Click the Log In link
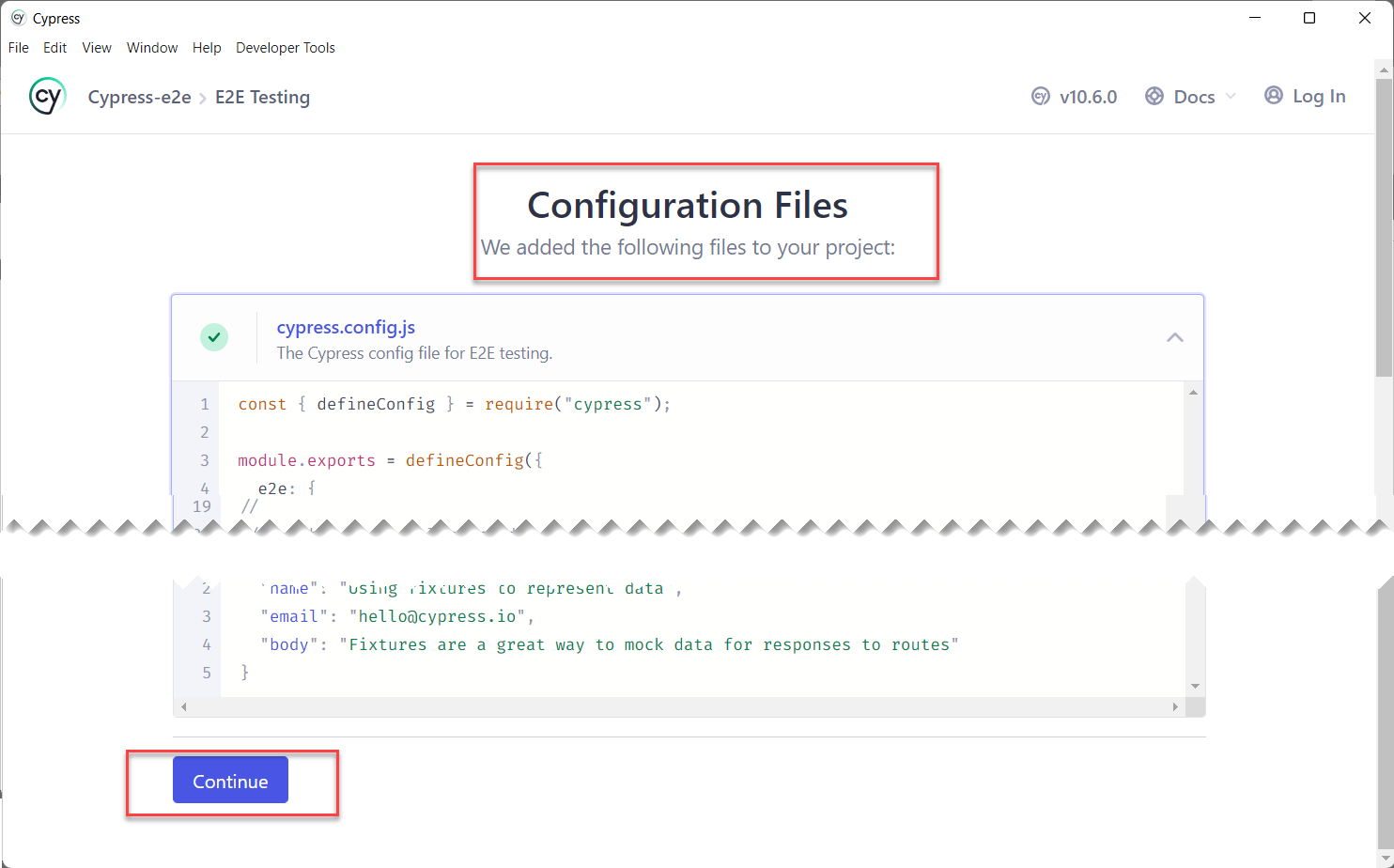Image resolution: width=1394 pixels, height=868 pixels. [1319, 96]
